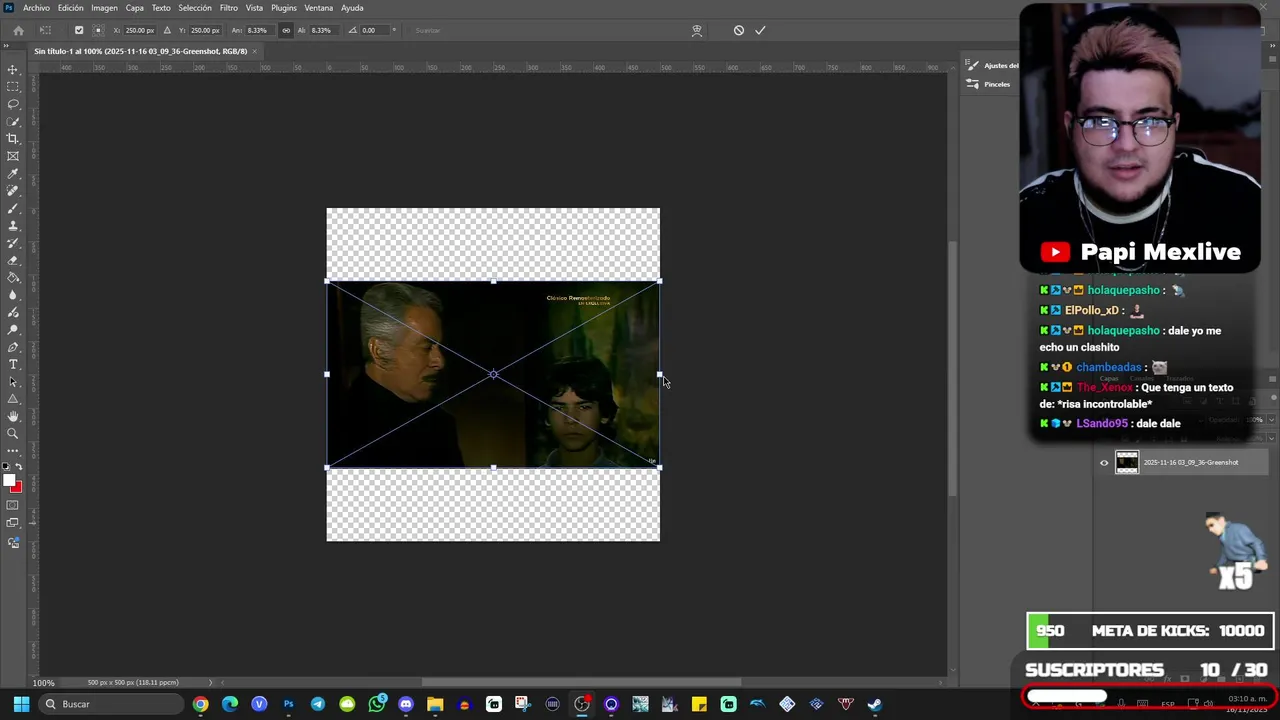Select the Move tool
The width and height of the screenshot is (1280, 720).
pos(13,70)
